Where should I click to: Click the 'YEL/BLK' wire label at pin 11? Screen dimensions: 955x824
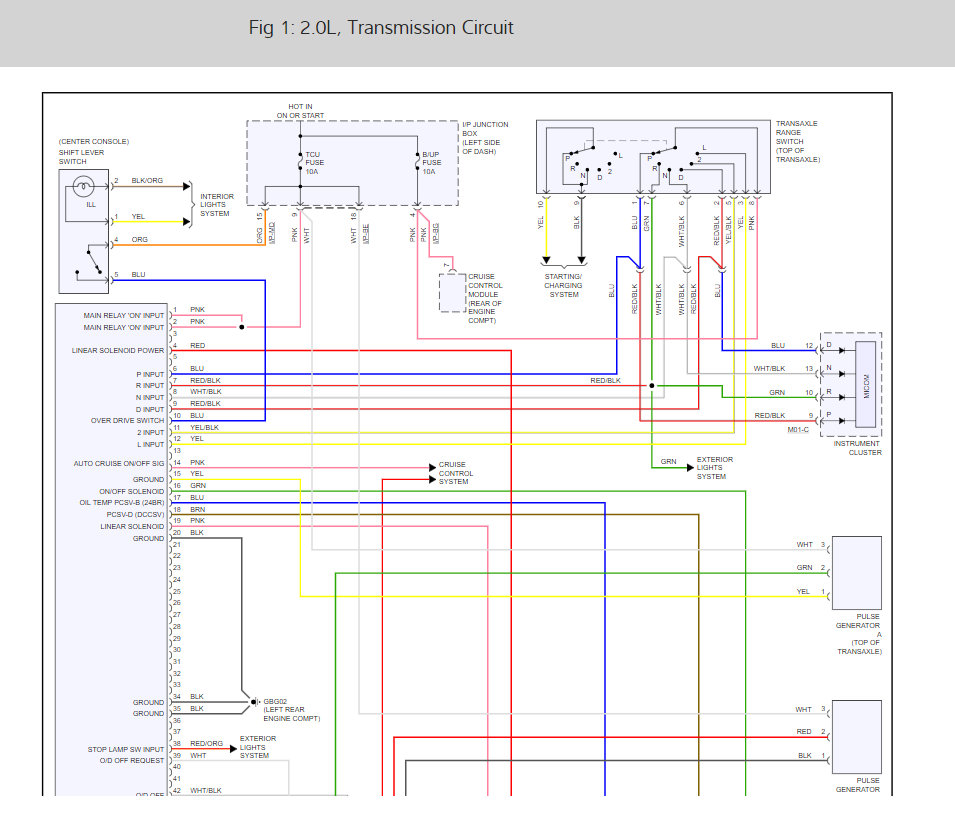click(x=204, y=428)
